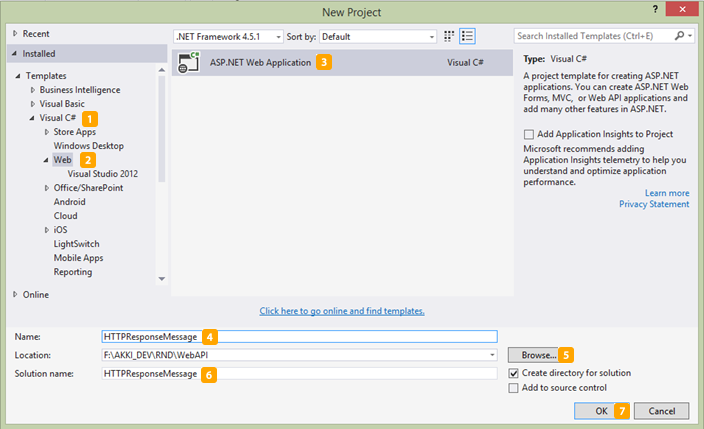Select the Cloud template category
Screen dimensions: 704x429
click(65, 216)
